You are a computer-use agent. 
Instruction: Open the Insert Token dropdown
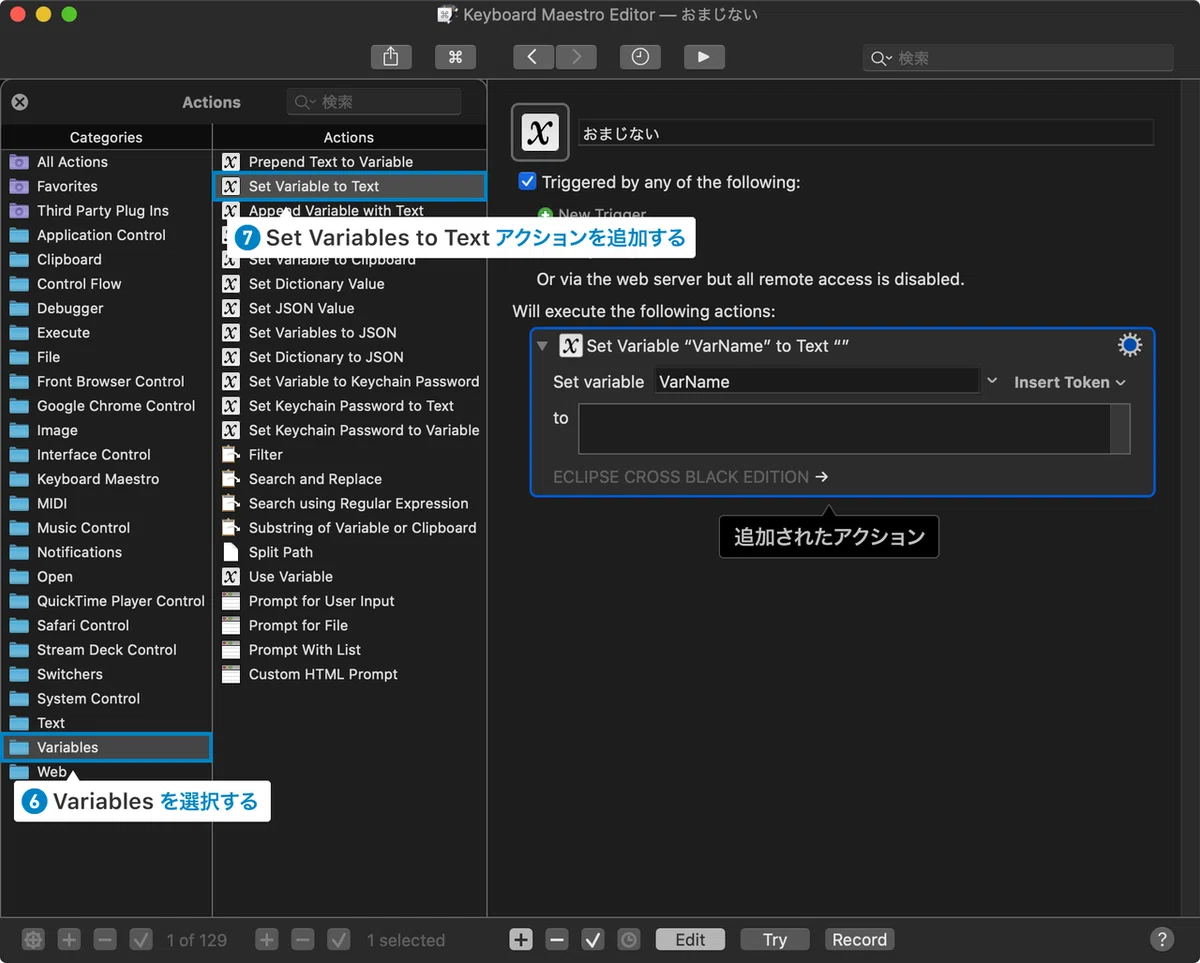click(1070, 382)
